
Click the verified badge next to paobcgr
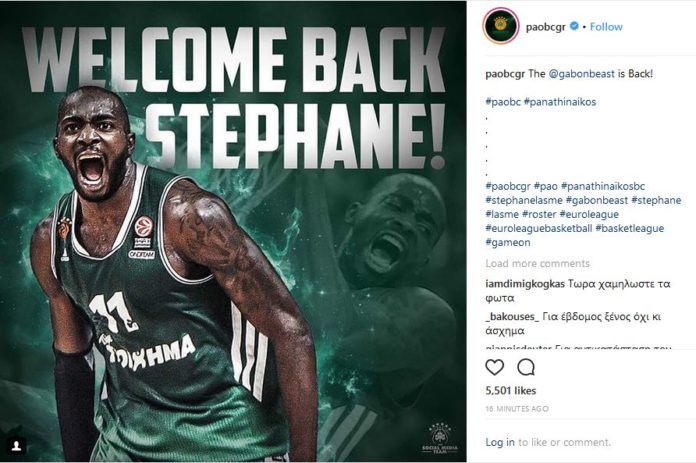[x=574, y=26]
